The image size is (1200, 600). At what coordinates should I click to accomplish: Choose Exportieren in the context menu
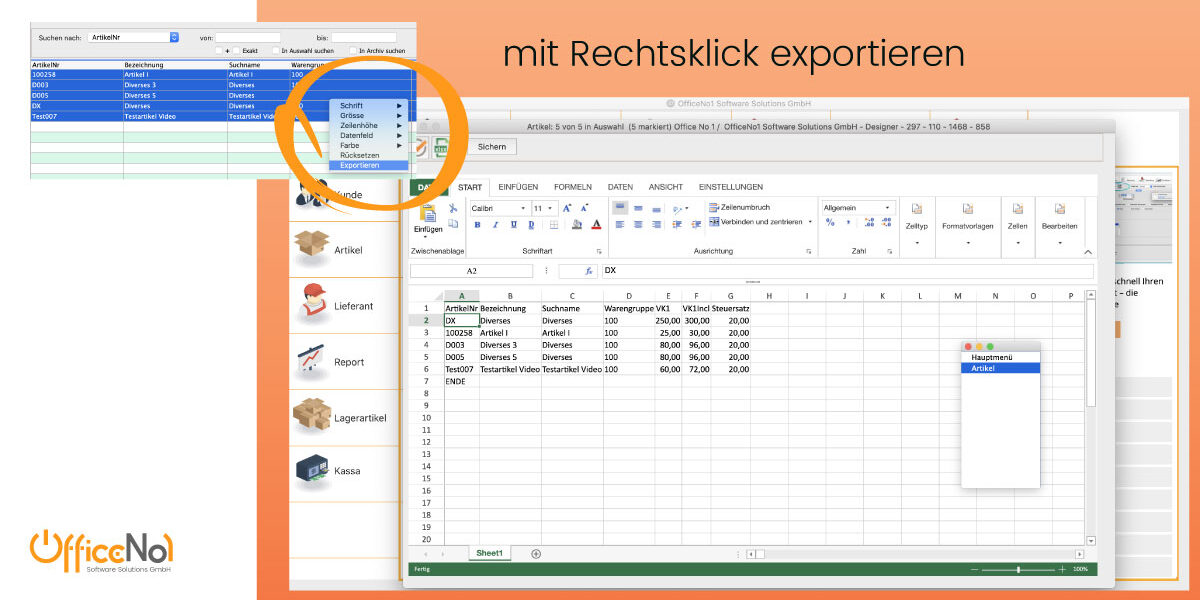click(369, 165)
